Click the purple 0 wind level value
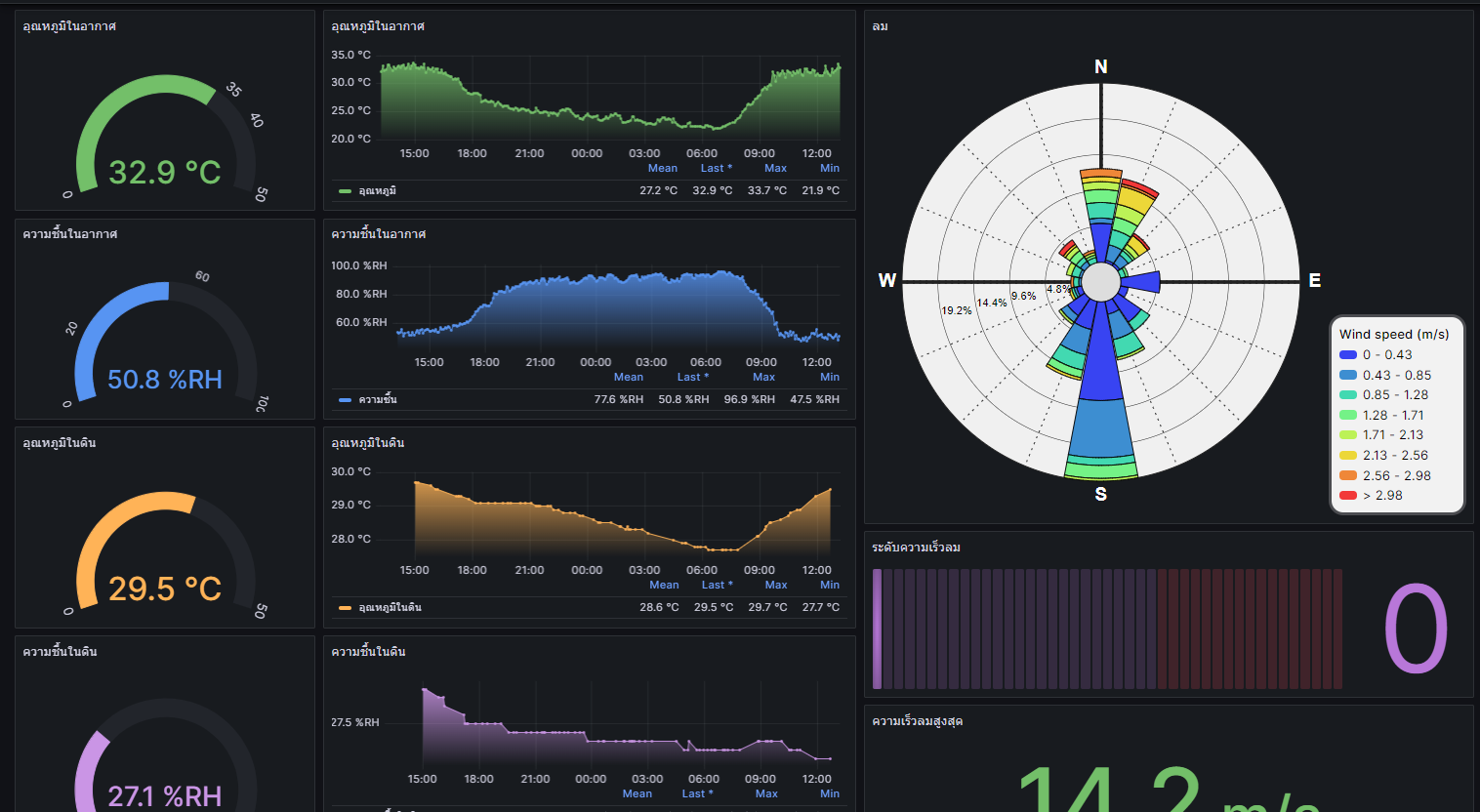Viewport: 1480px width, 812px height. click(1416, 629)
